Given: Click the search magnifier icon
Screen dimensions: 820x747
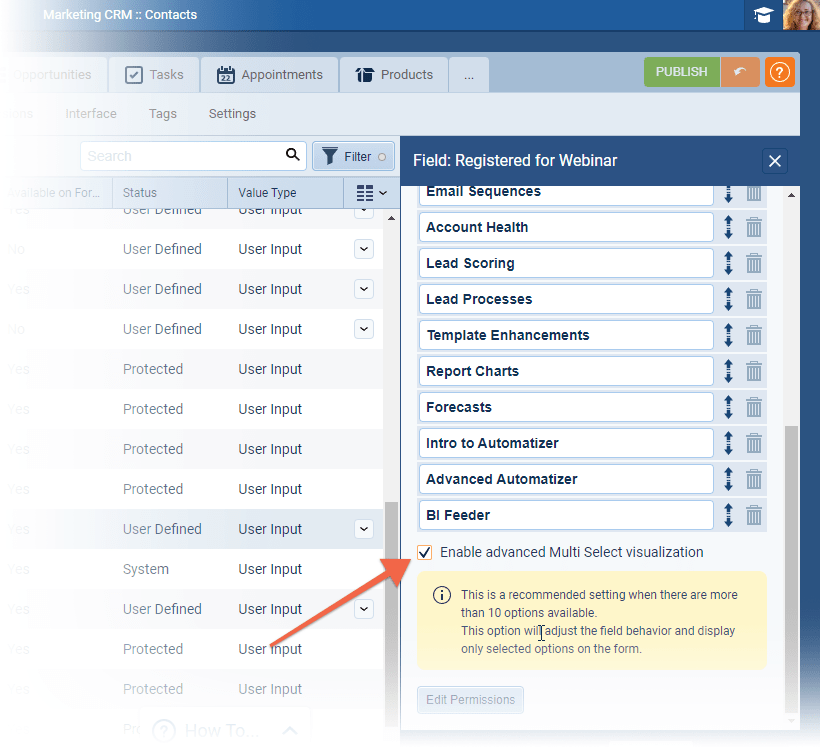Looking at the screenshot, I should 293,155.
